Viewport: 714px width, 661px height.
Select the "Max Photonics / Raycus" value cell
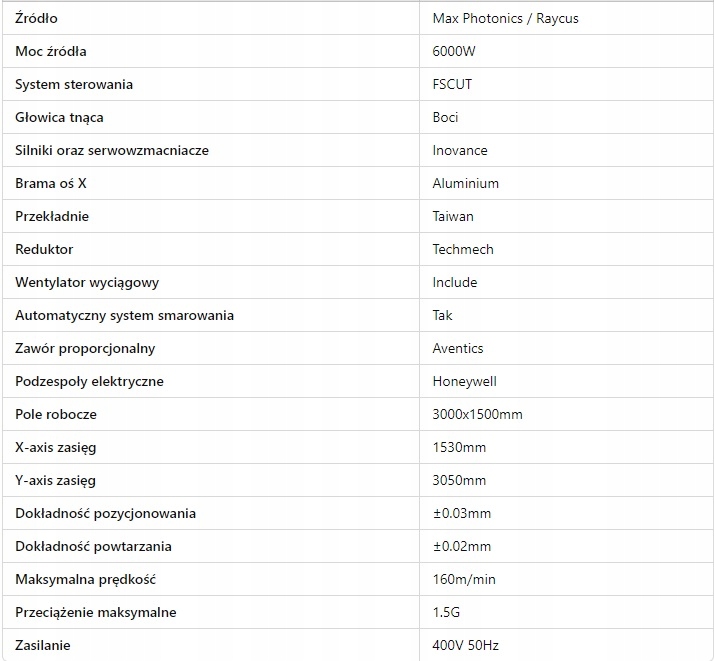coord(505,18)
